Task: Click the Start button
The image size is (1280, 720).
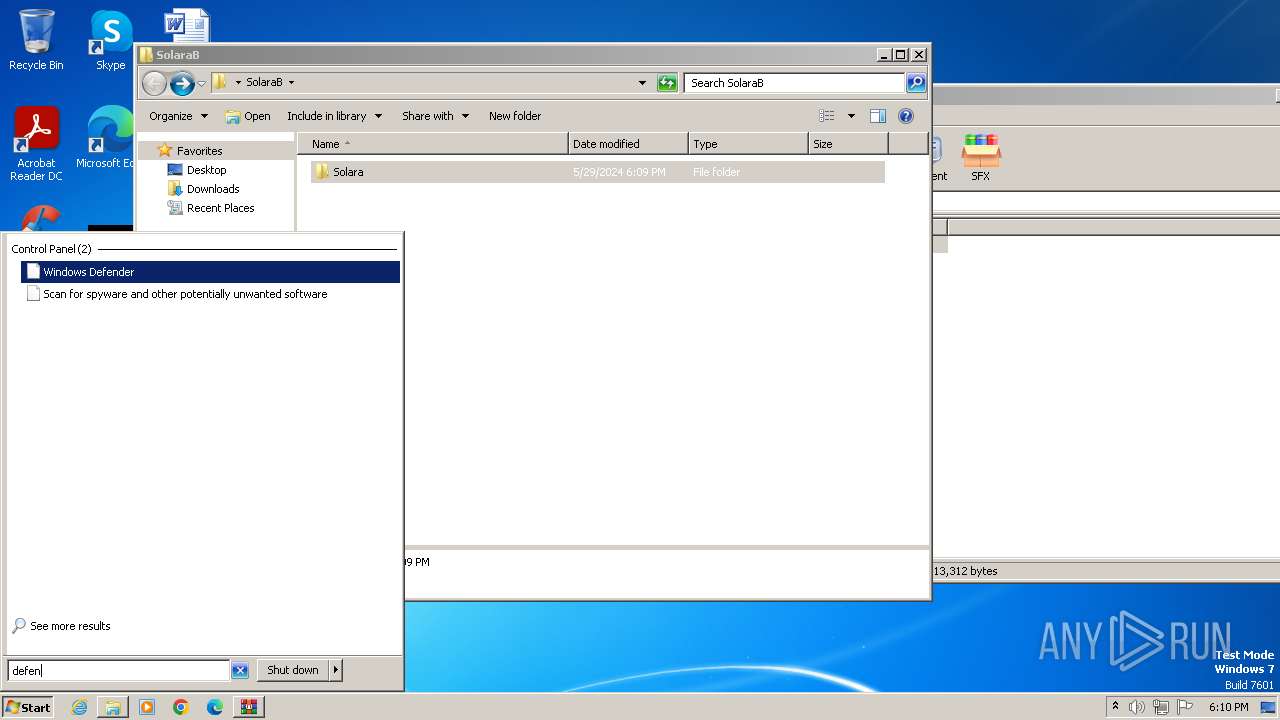Action: pos(28,707)
